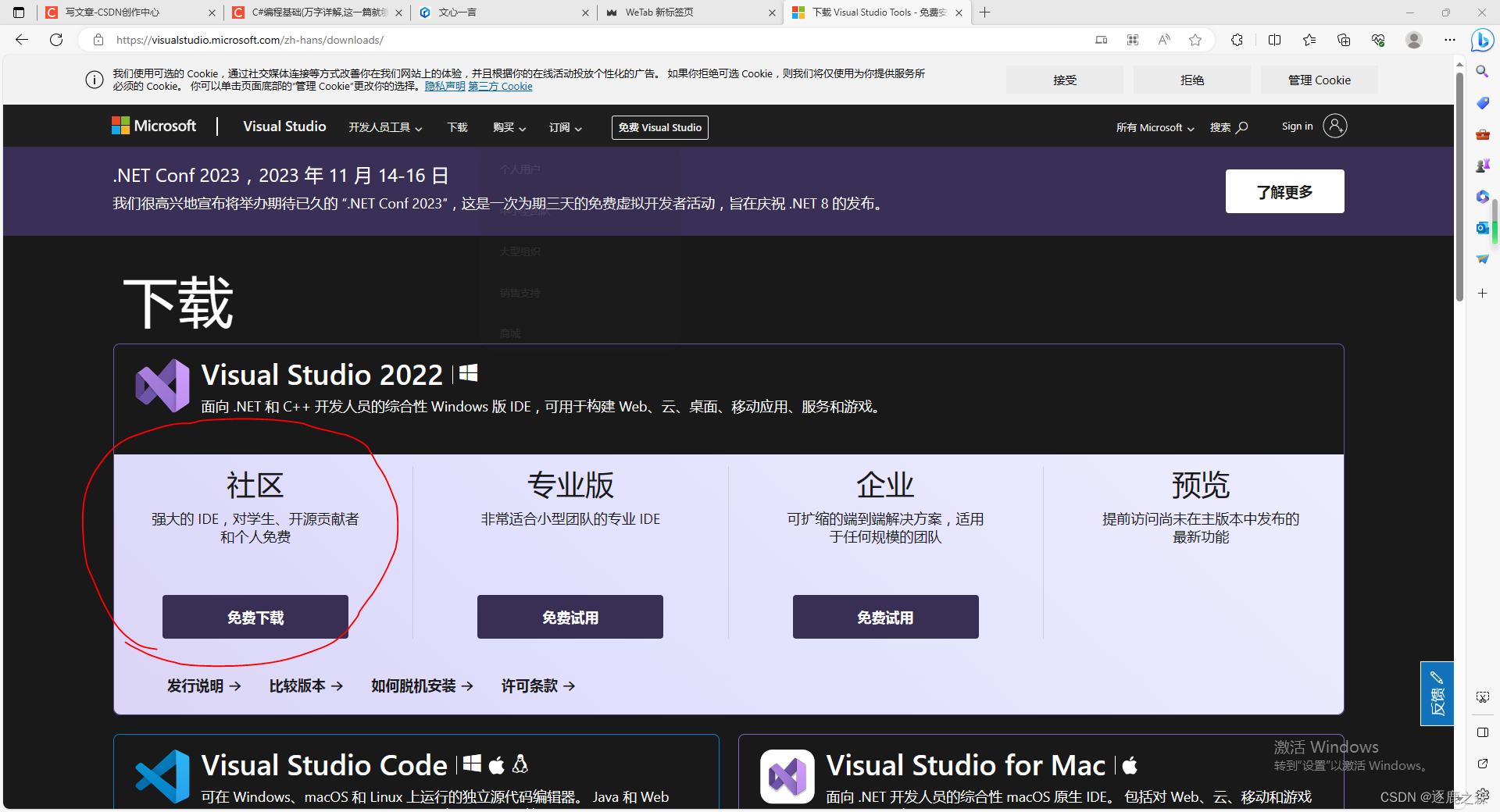
Task: Start 专业版 免费试用
Action: pyautogui.click(x=570, y=617)
